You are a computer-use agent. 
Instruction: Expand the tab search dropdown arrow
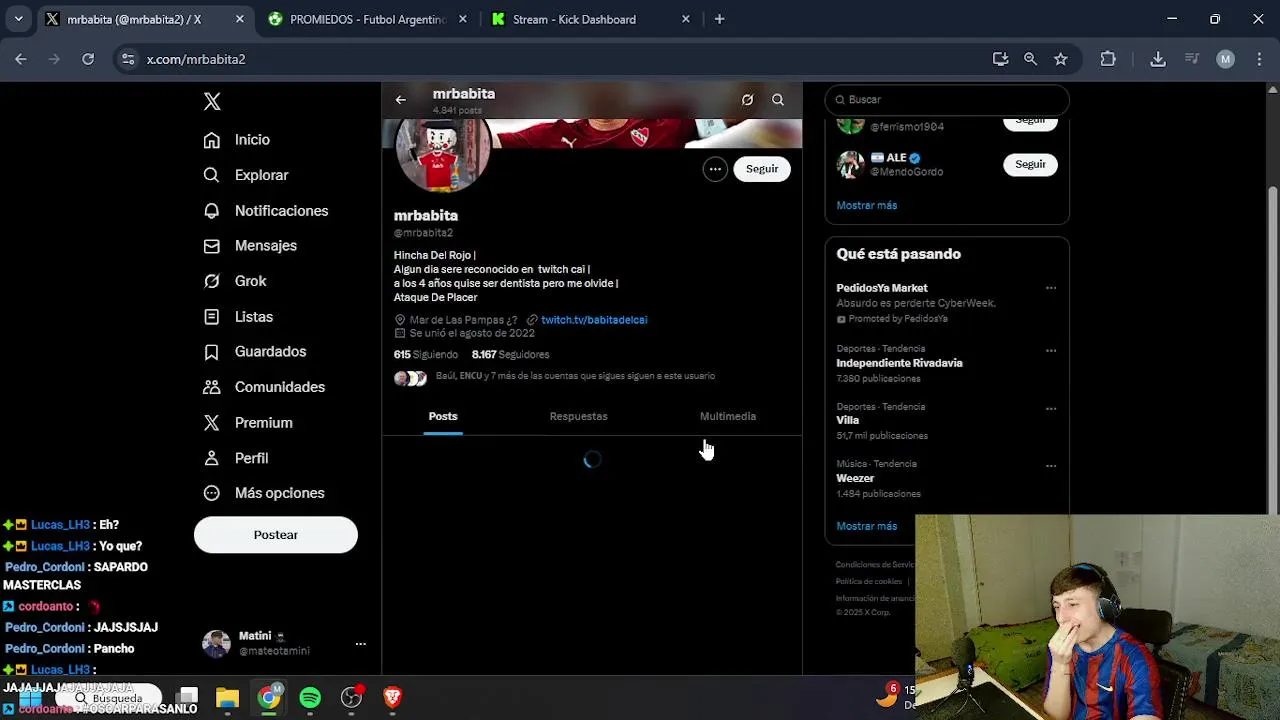pos(18,19)
